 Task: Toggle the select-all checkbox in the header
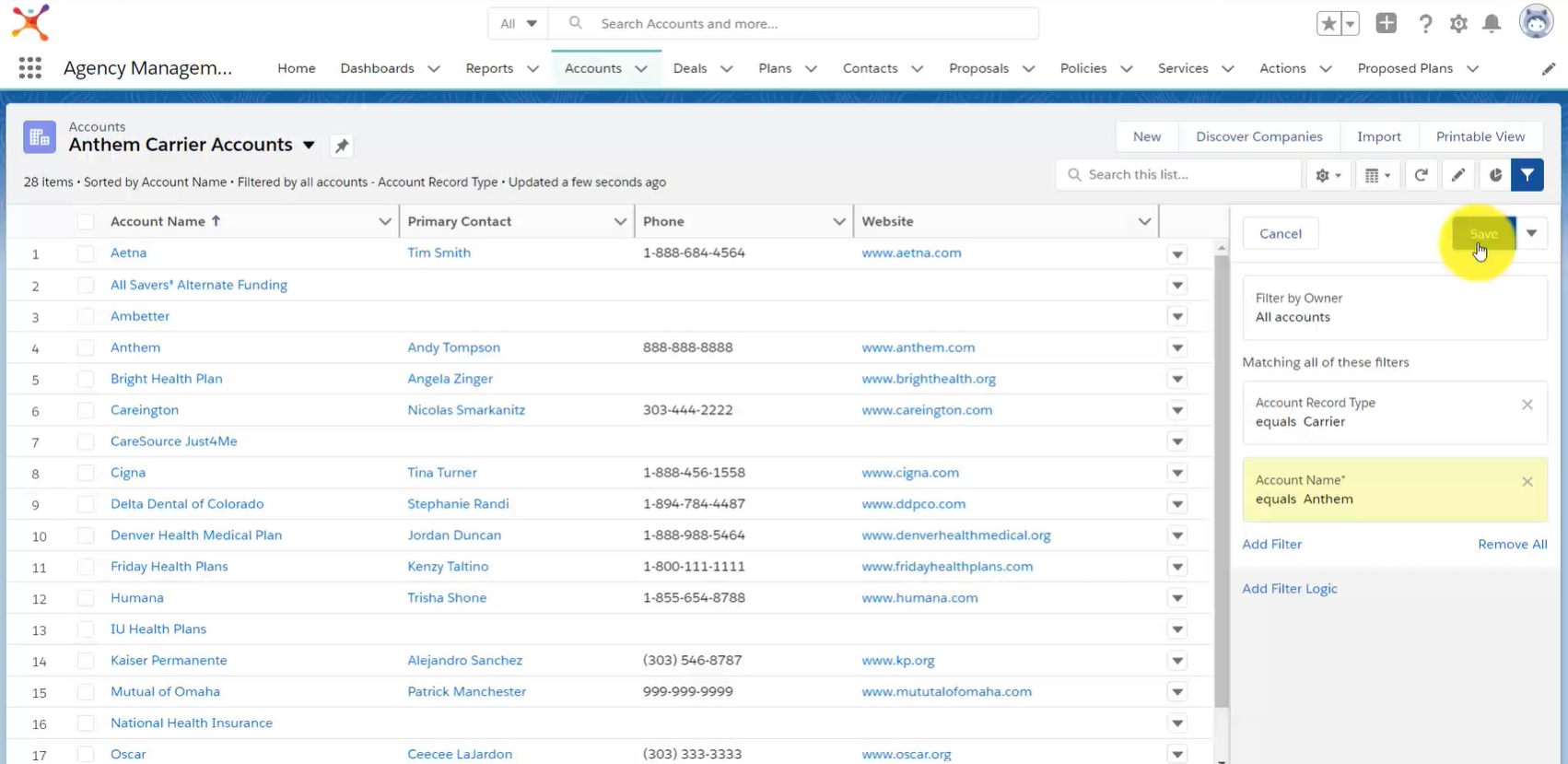point(86,221)
